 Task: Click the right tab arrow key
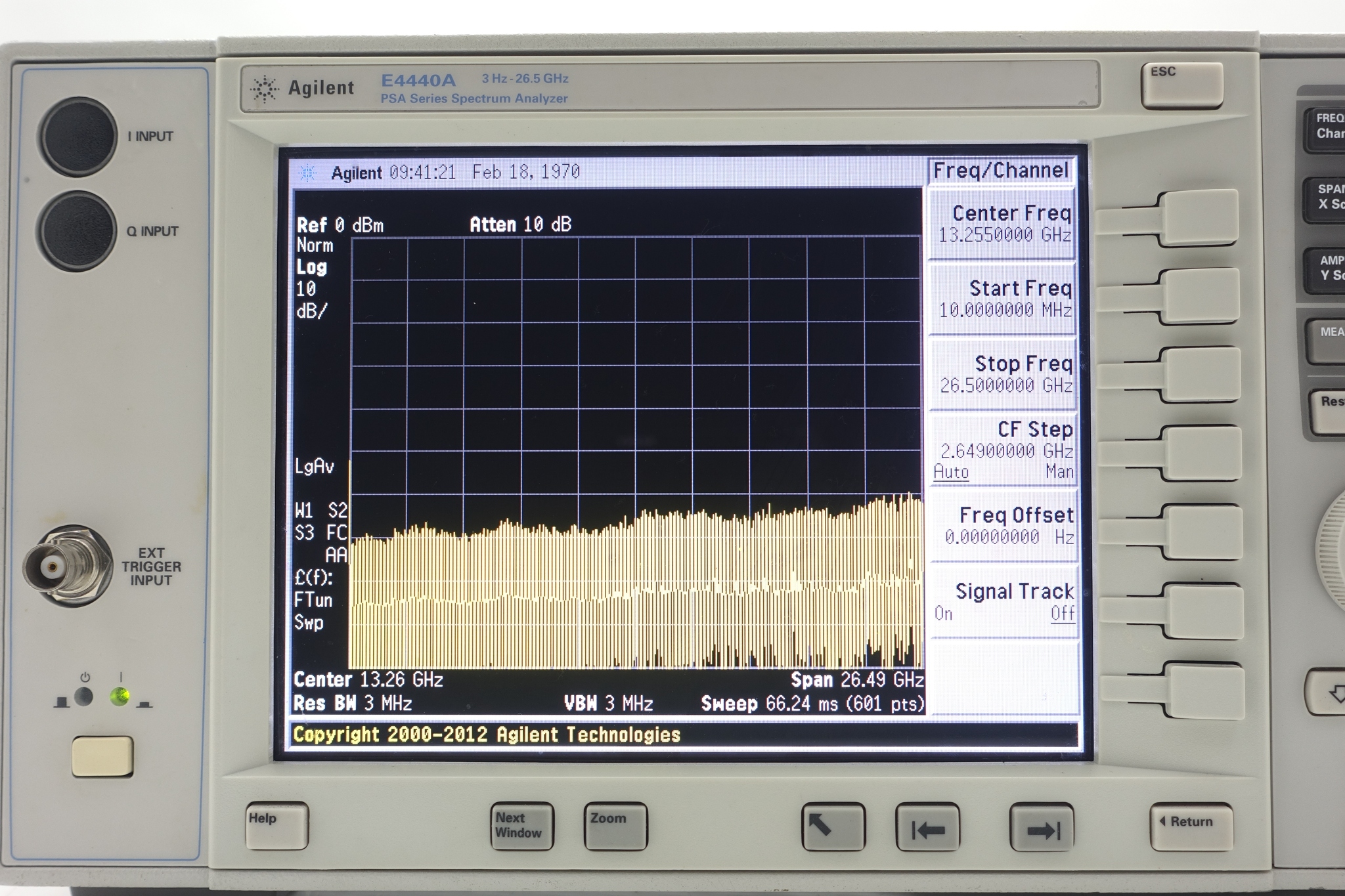tap(1042, 827)
